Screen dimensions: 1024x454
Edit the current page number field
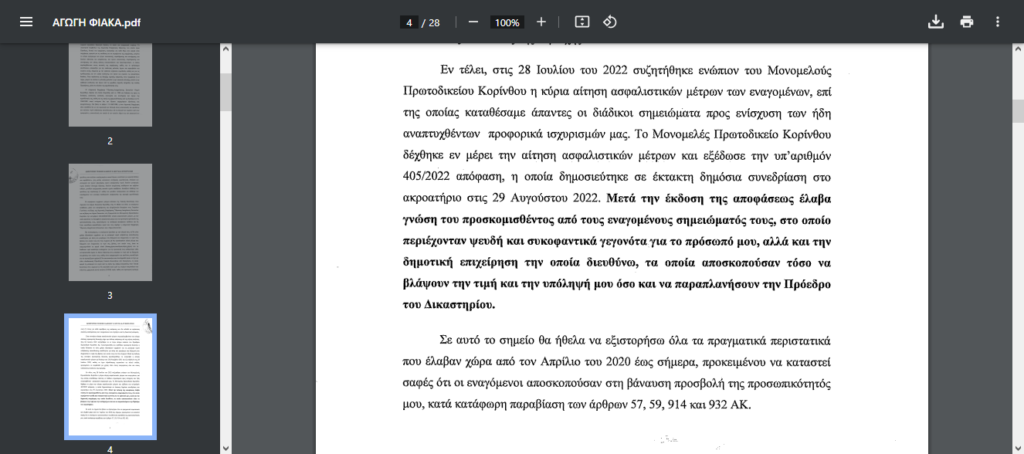tap(409, 22)
